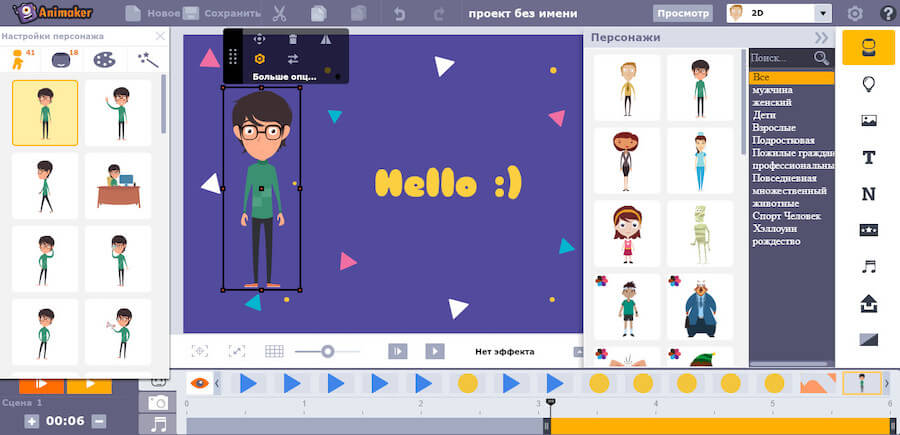This screenshot has width=900, height=435.
Task: Switch to the facial expressions tab
Action: 60,60
